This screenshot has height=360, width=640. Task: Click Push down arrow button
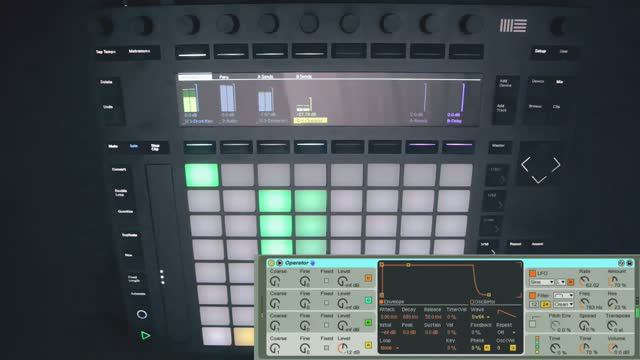point(539,179)
